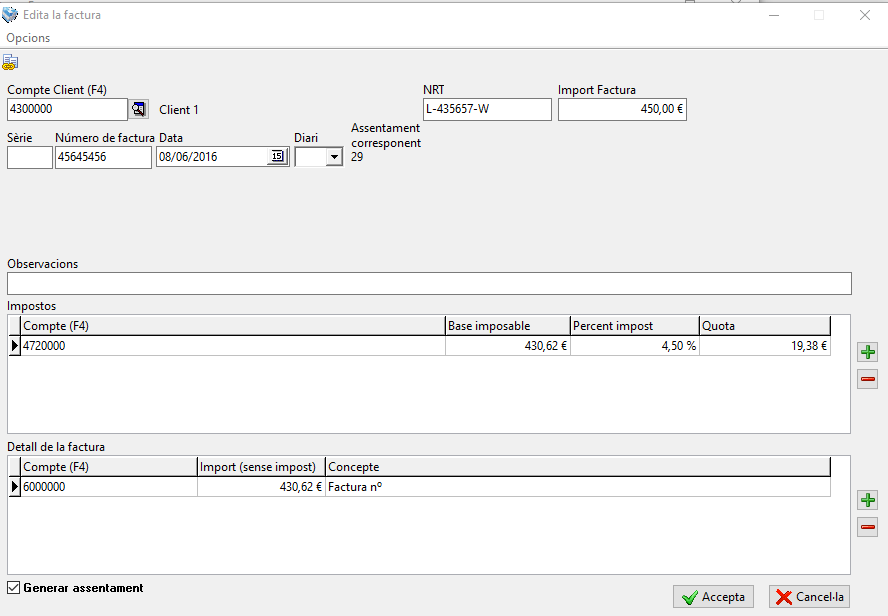888x616 pixels.
Task: Remove selected line from Detall de la factura
Action: coord(868,527)
